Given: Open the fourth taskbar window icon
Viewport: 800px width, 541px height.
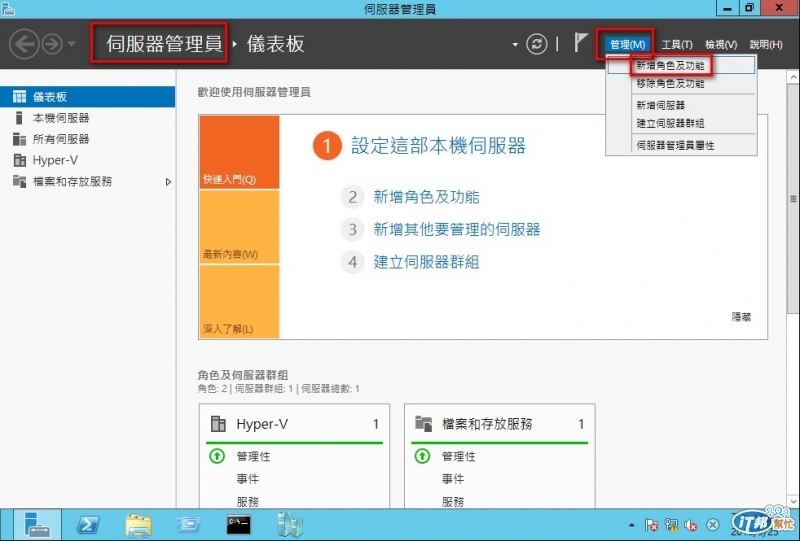Looking at the screenshot, I should coord(189,525).
